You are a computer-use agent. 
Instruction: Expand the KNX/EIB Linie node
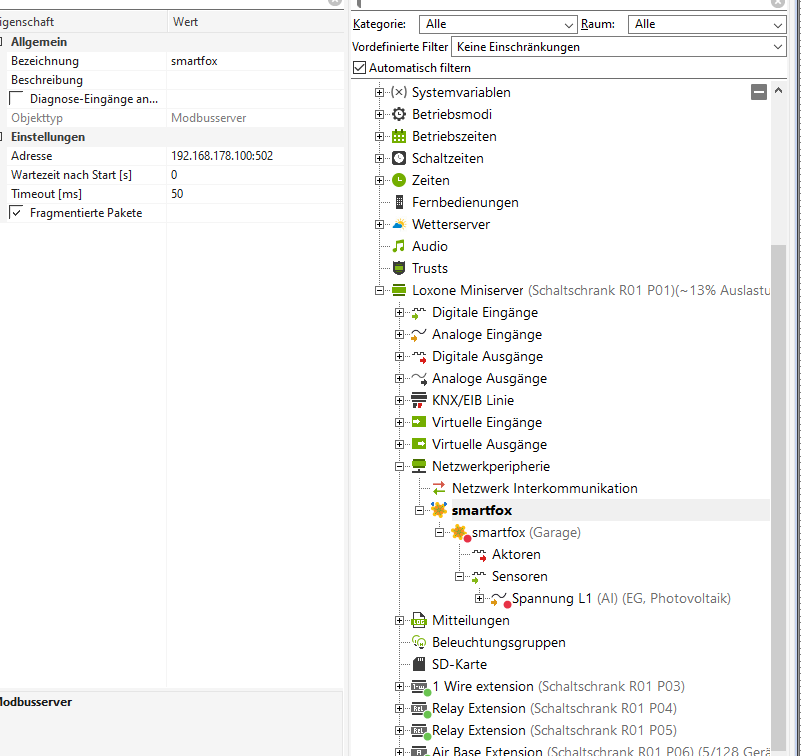tap(399, 400)
